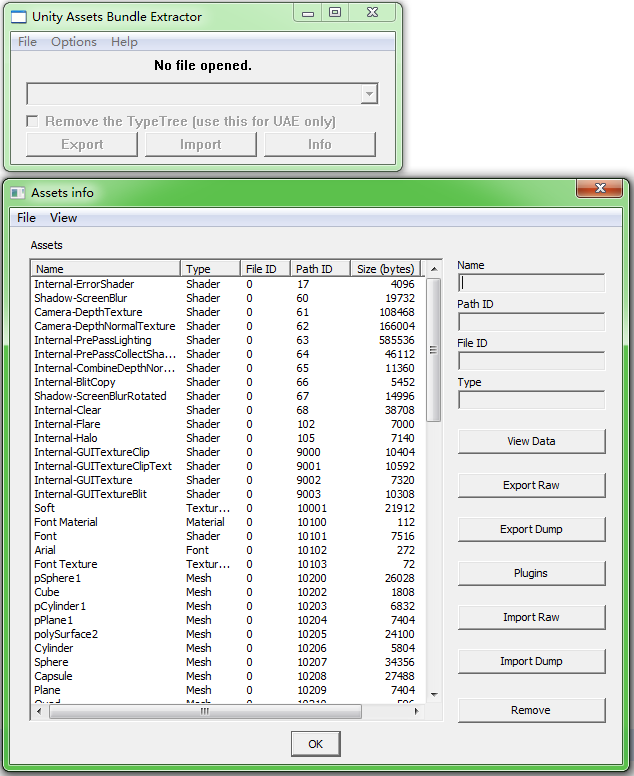Viewport: 634px width, 776px height.
Task: Open the Help menu
Action: coord(124,42)
